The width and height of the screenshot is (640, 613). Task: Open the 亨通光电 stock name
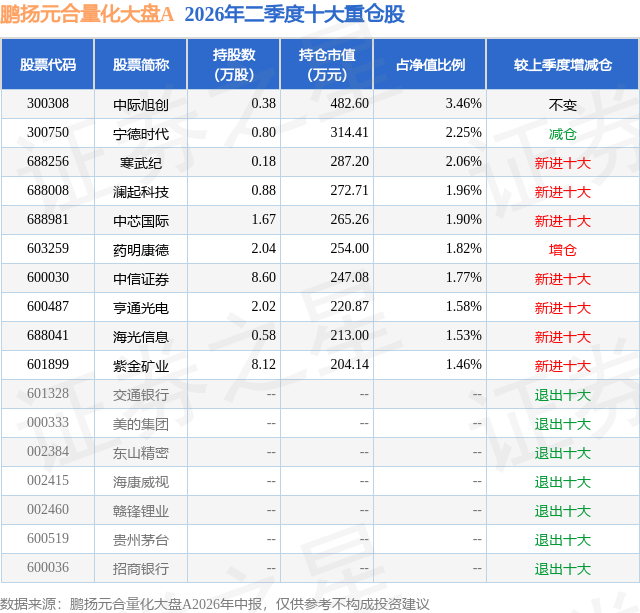141,307
